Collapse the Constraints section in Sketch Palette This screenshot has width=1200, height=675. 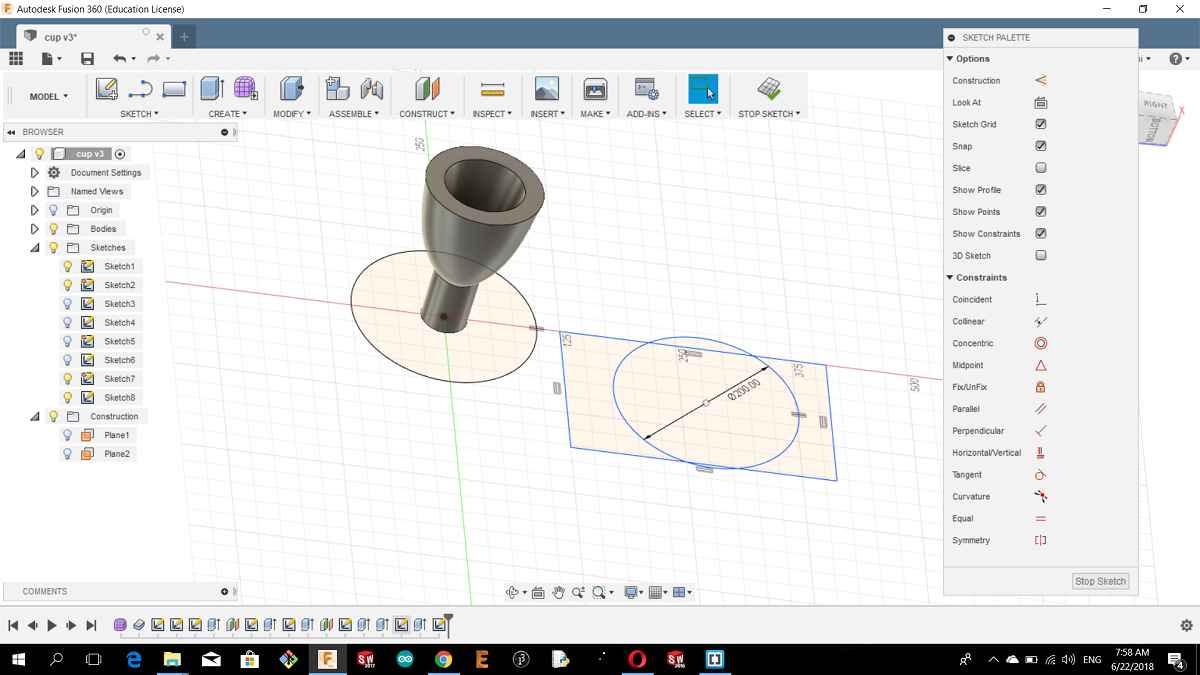tap(950, 277)
